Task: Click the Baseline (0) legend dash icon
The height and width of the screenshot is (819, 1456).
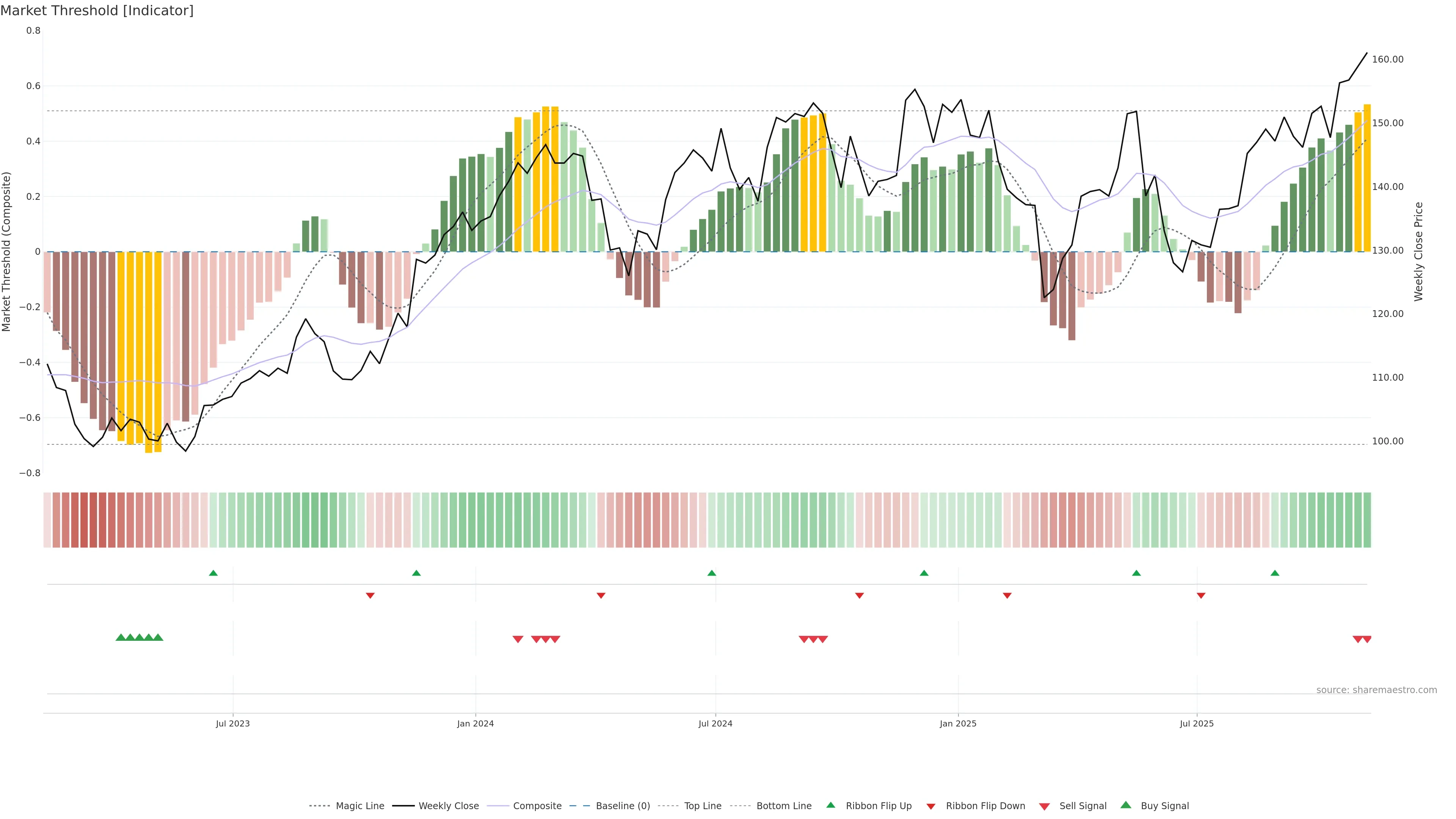Action: (x=579, y=806)
